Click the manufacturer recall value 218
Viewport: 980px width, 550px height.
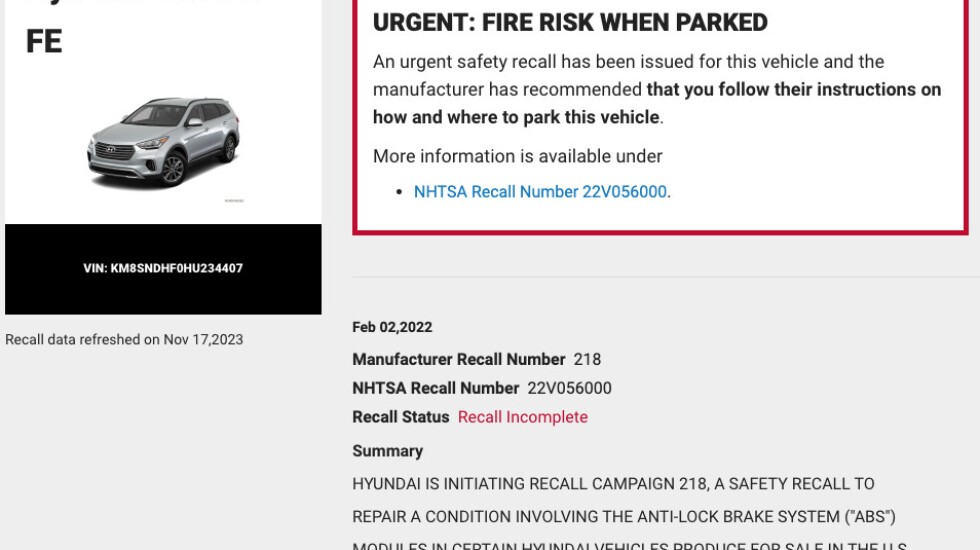tap(587, 359)
